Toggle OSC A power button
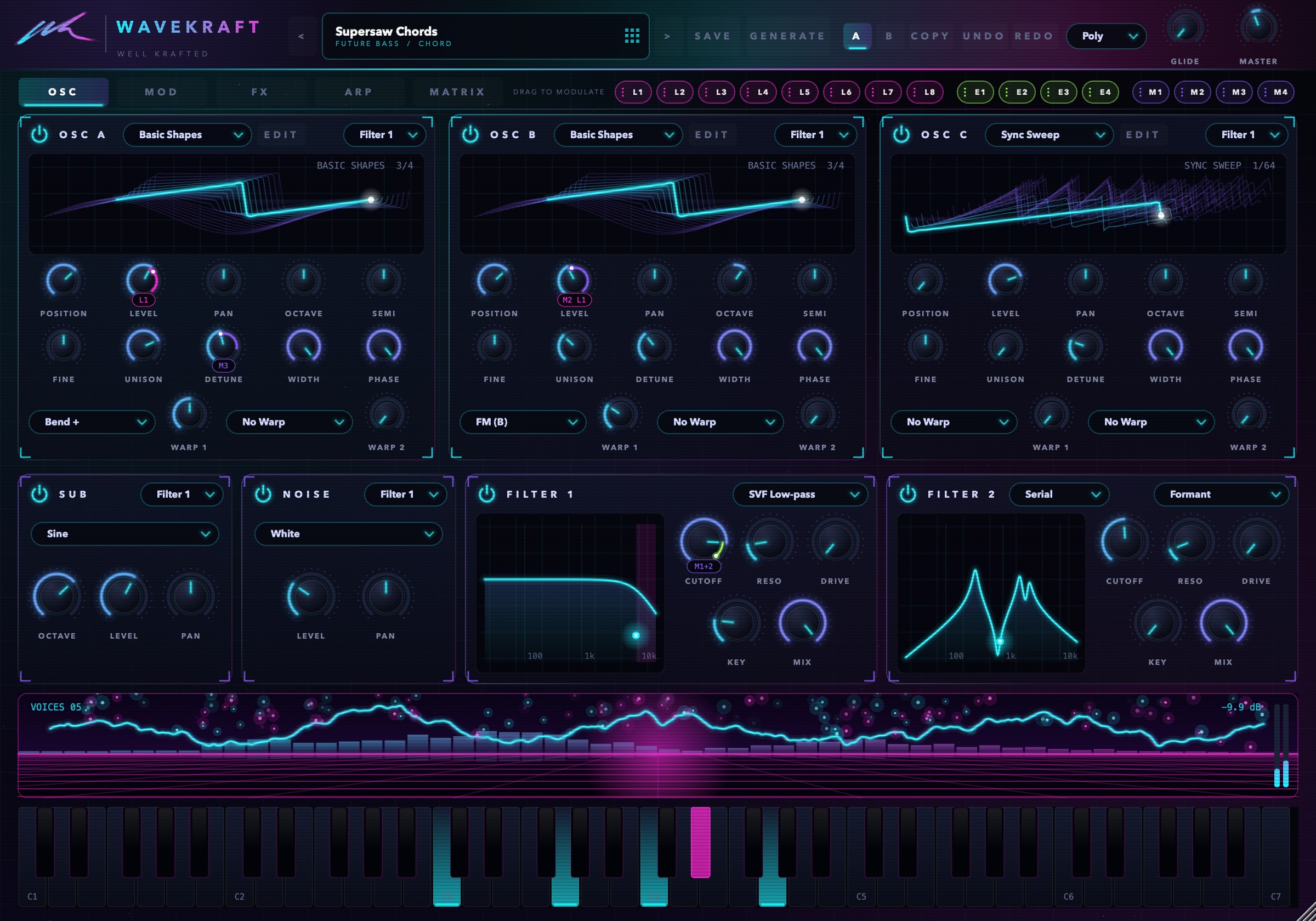 tap(39, 134)
